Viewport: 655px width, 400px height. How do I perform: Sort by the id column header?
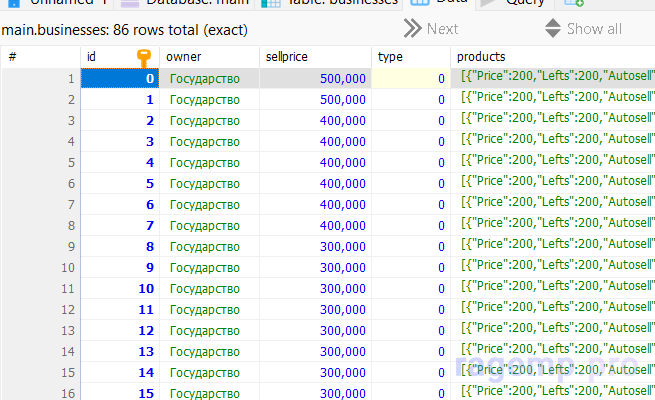click(x=120, y=57)
